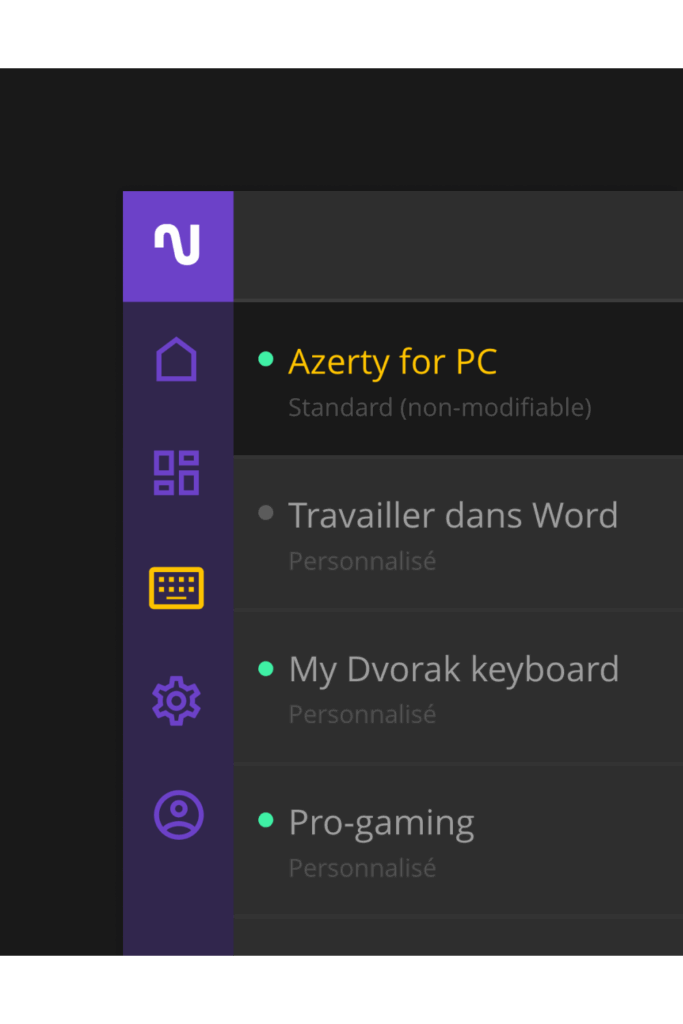Click Personnalisé under Travailler dans Word
This screenshot has width=683, height=1024.
click(362, 562)
